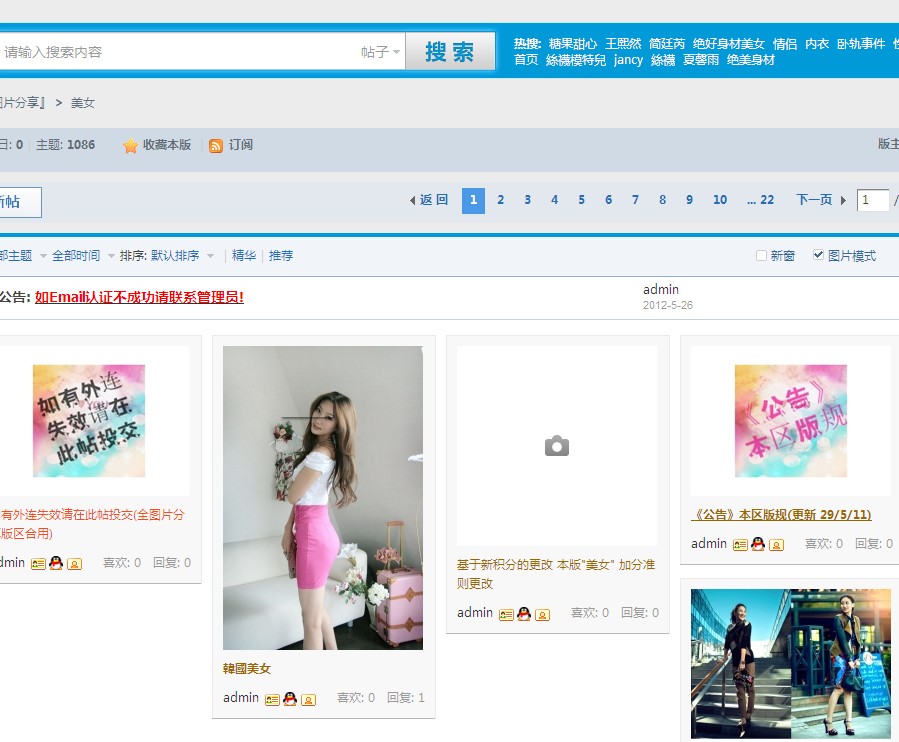Click the page number input field
The width and height of the screenshot is (899, 742).
click(872, 200)
